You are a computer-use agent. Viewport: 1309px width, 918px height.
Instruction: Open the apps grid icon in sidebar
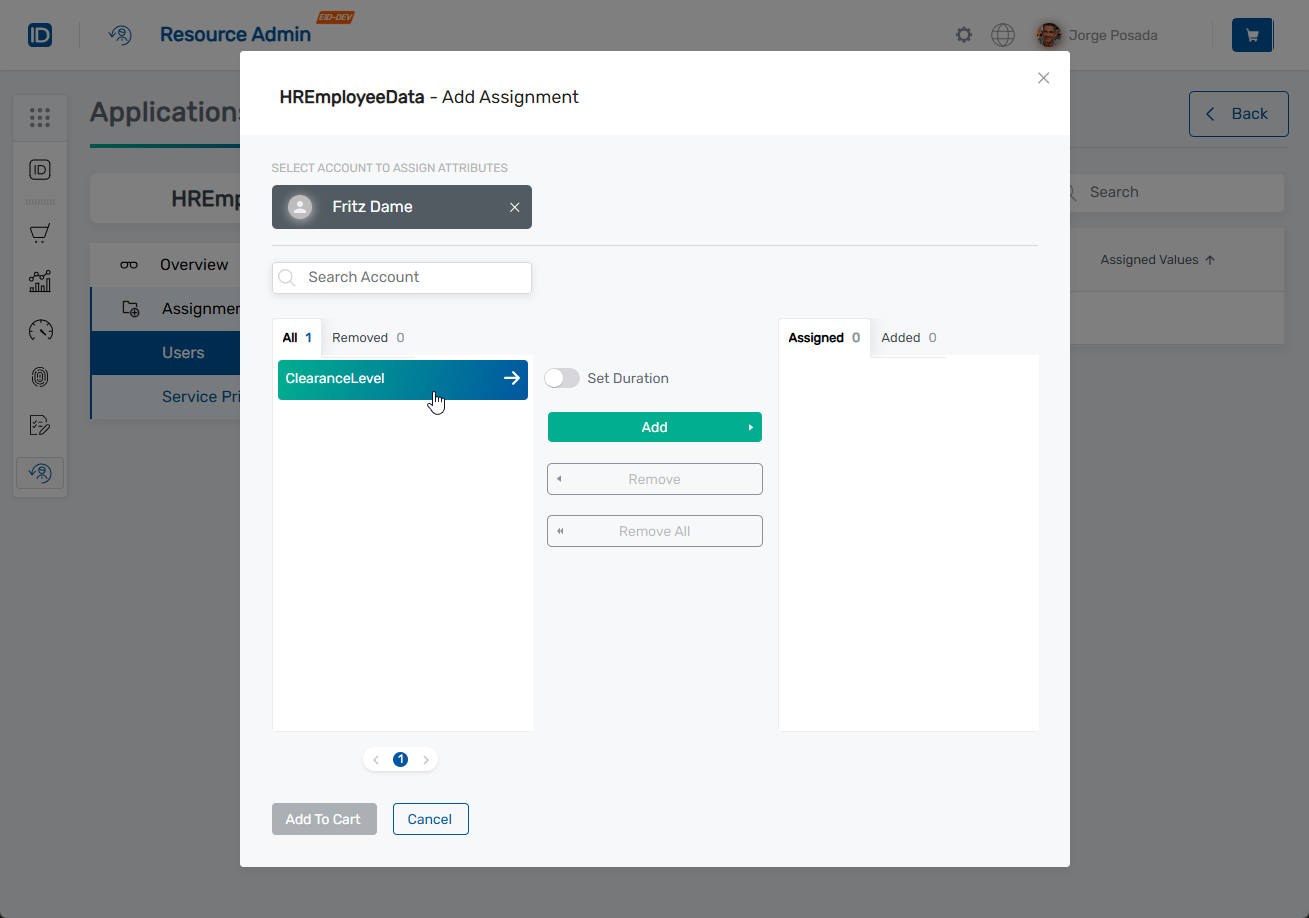(40, 118)
